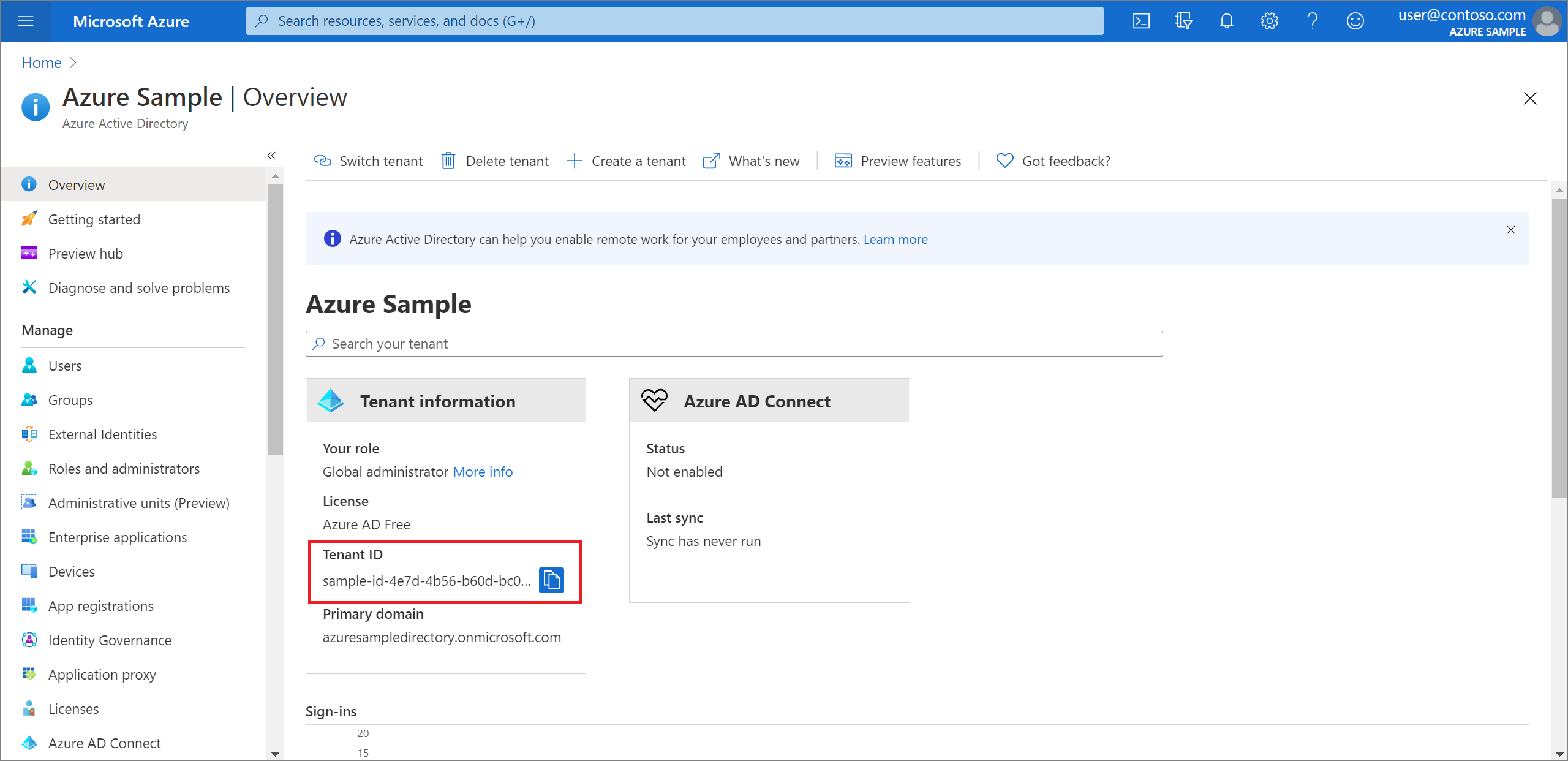Click the 'Not enabled' status text

pyautogui.click(x=684, y=471)
